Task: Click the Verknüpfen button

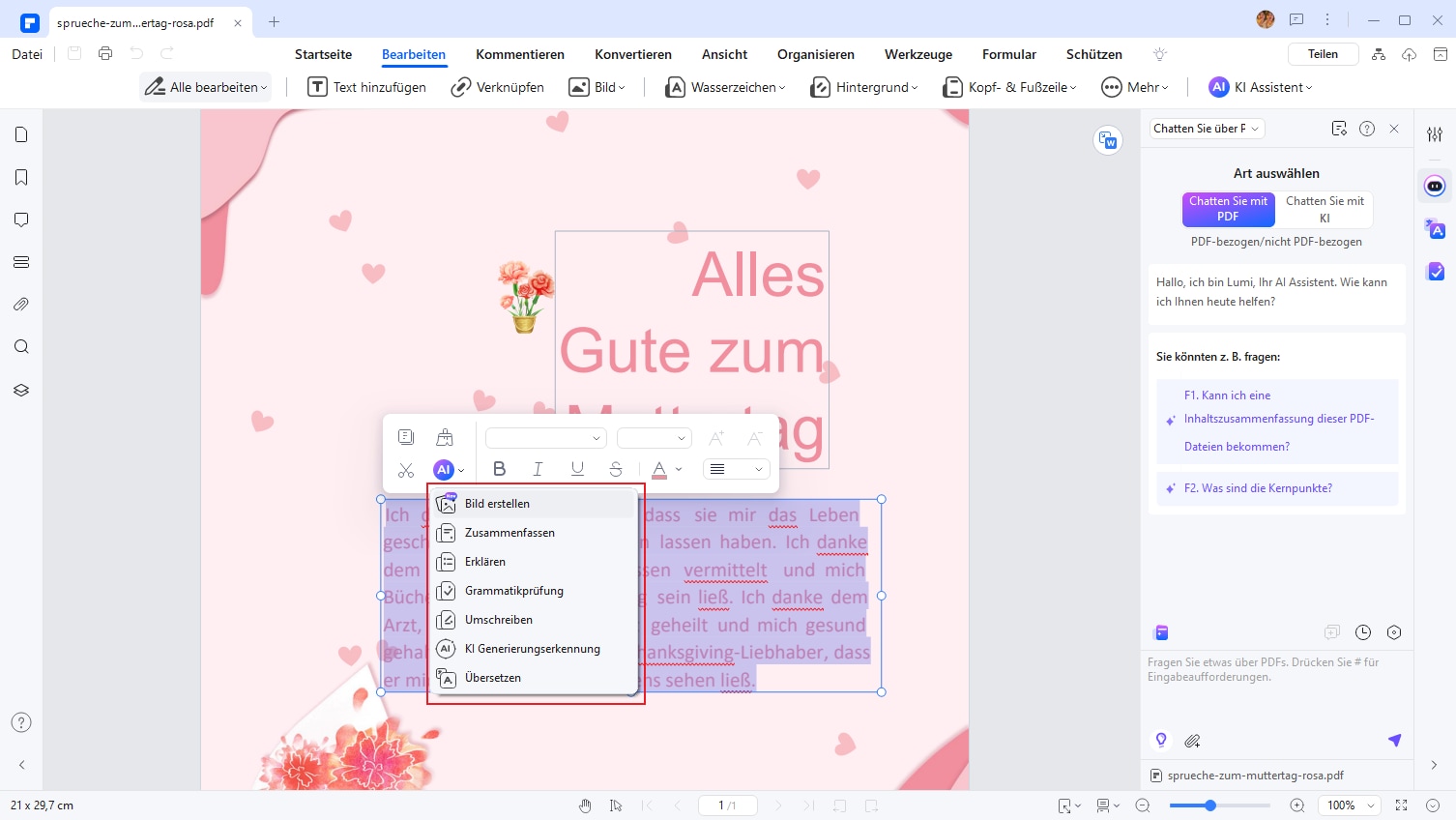Action: click(497, 87)
